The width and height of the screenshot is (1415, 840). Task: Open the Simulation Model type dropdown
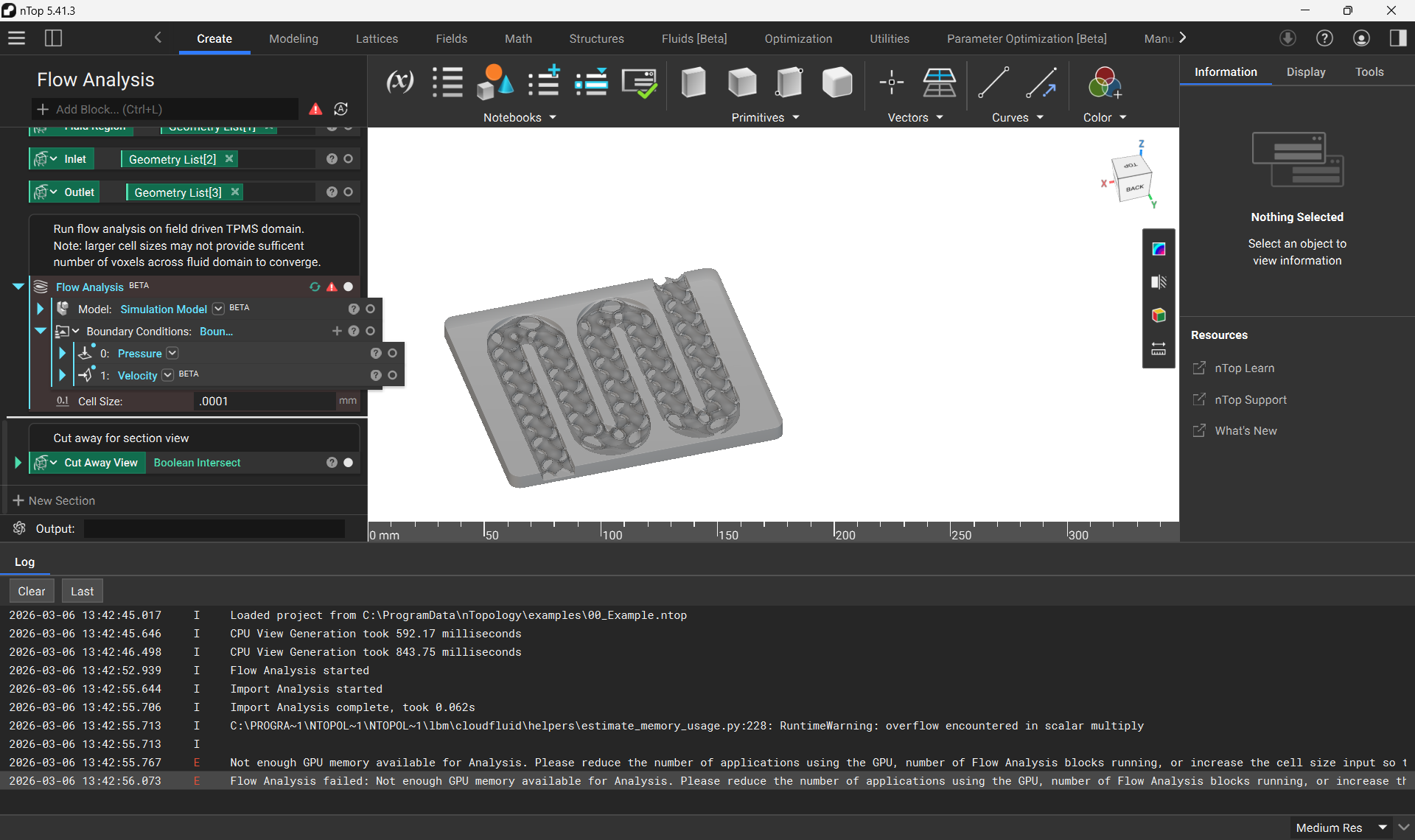coord(218,309)
